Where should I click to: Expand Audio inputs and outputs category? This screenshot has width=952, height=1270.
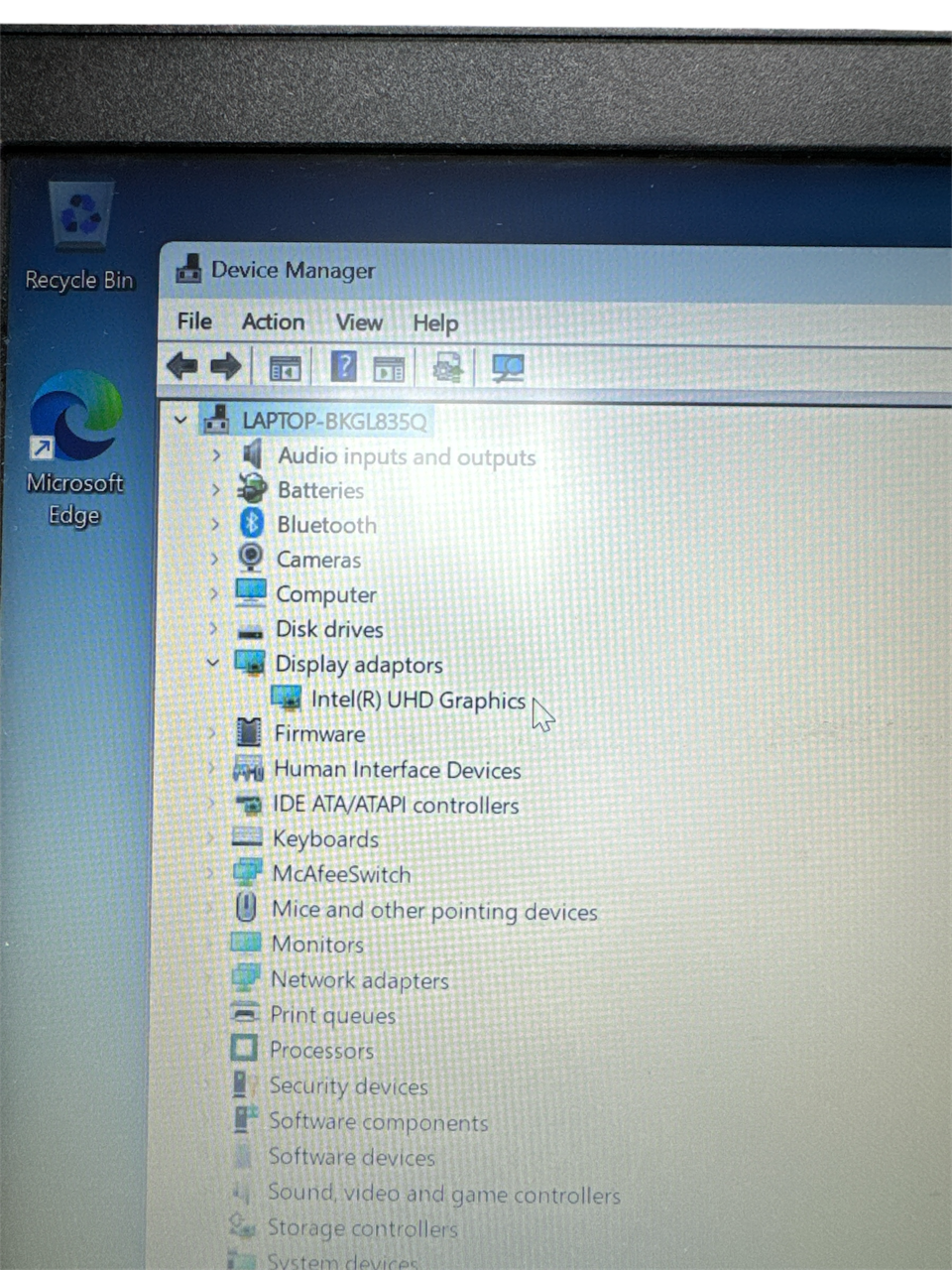pos(216,455)
